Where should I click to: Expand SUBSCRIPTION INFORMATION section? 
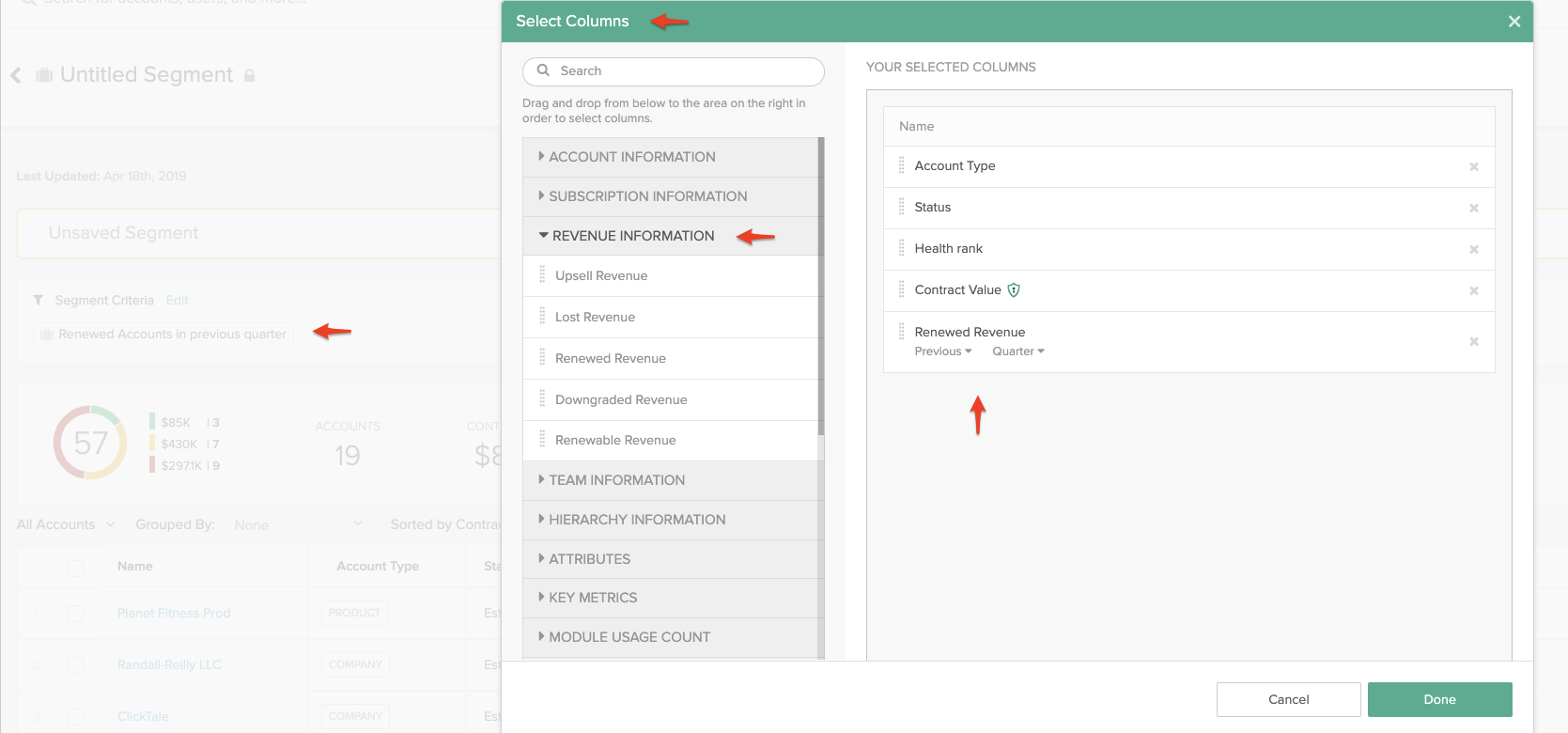(671, 196)
